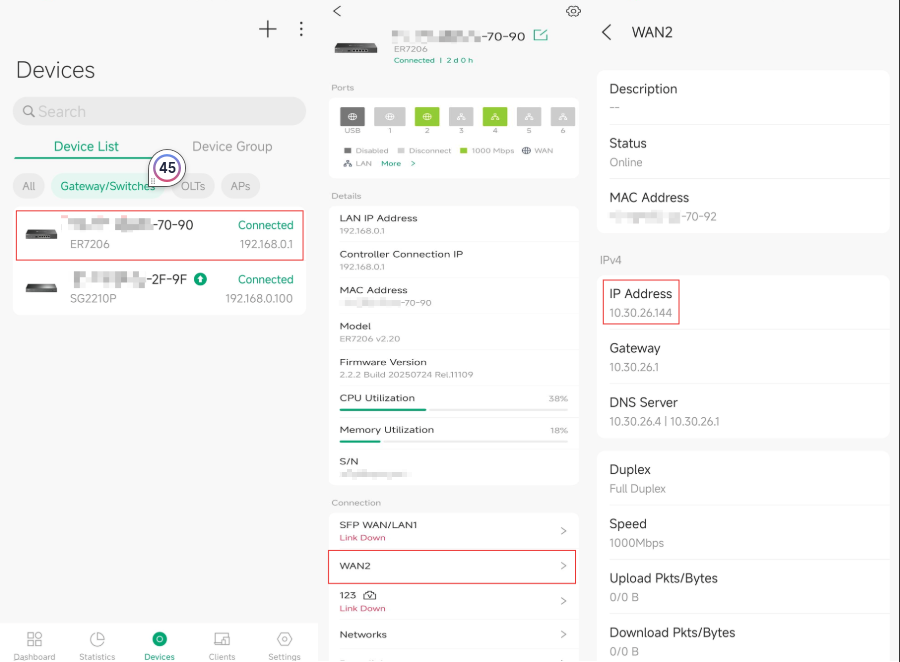The image size is (900, 662).
Task: Expand the WAN2 connection entry
Action: [x=452, y=566]
